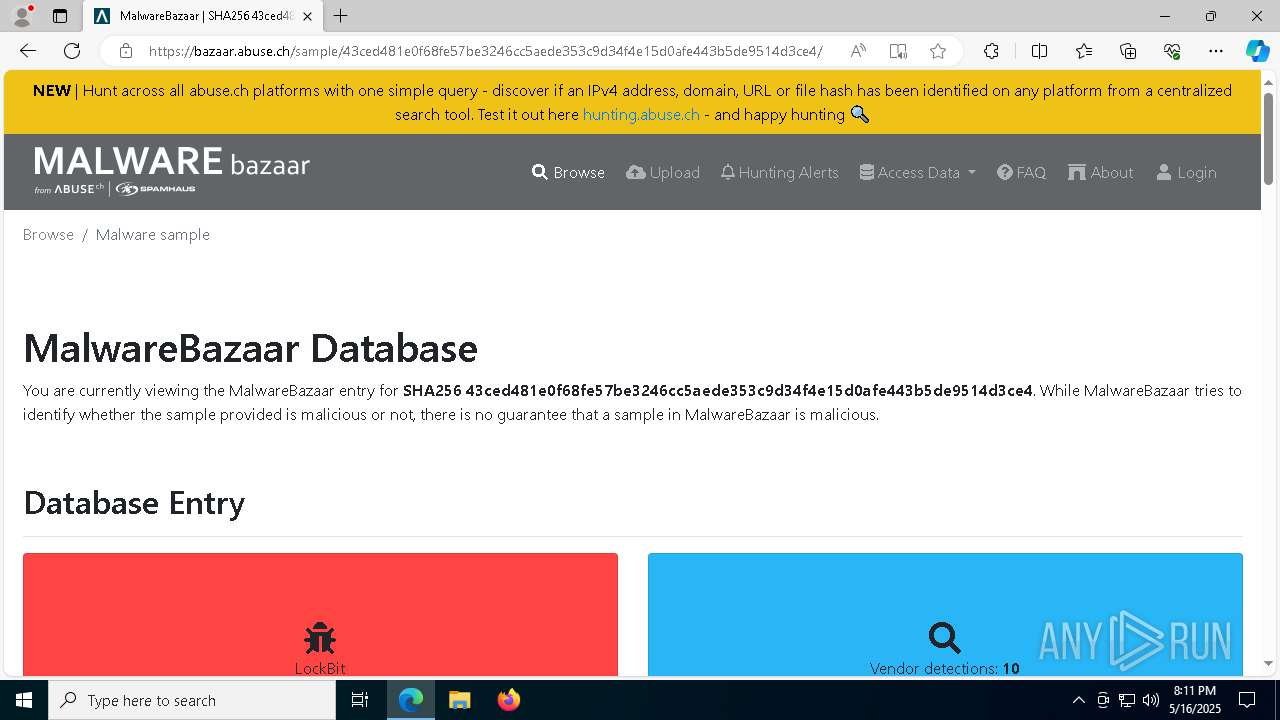Click the MalwareBazaar logo

point(172,170)
